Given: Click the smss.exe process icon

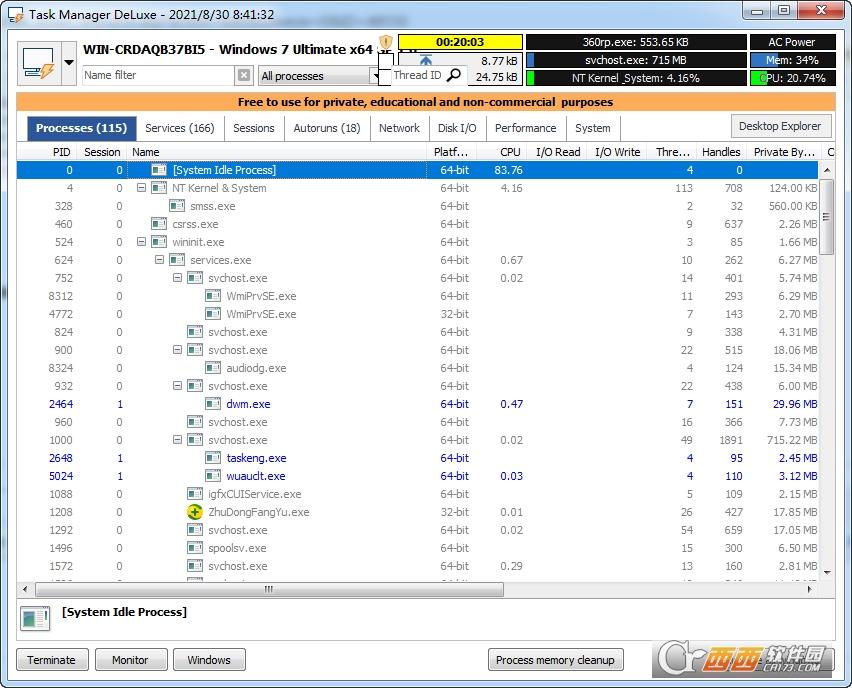Looking at the screenshot, I should click(x=177, y=206).
